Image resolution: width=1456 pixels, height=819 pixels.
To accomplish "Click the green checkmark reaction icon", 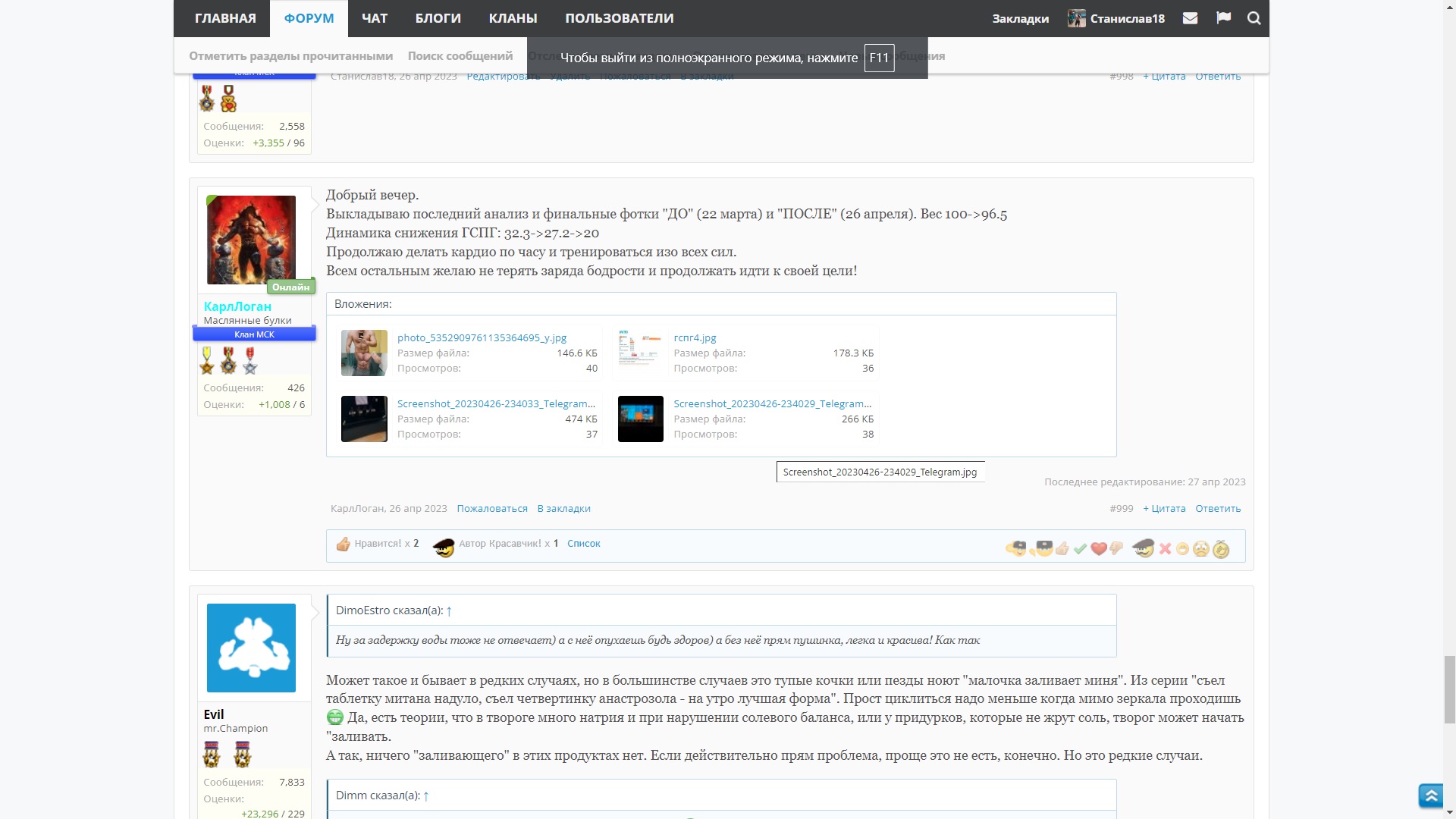I will [1080, 549].
